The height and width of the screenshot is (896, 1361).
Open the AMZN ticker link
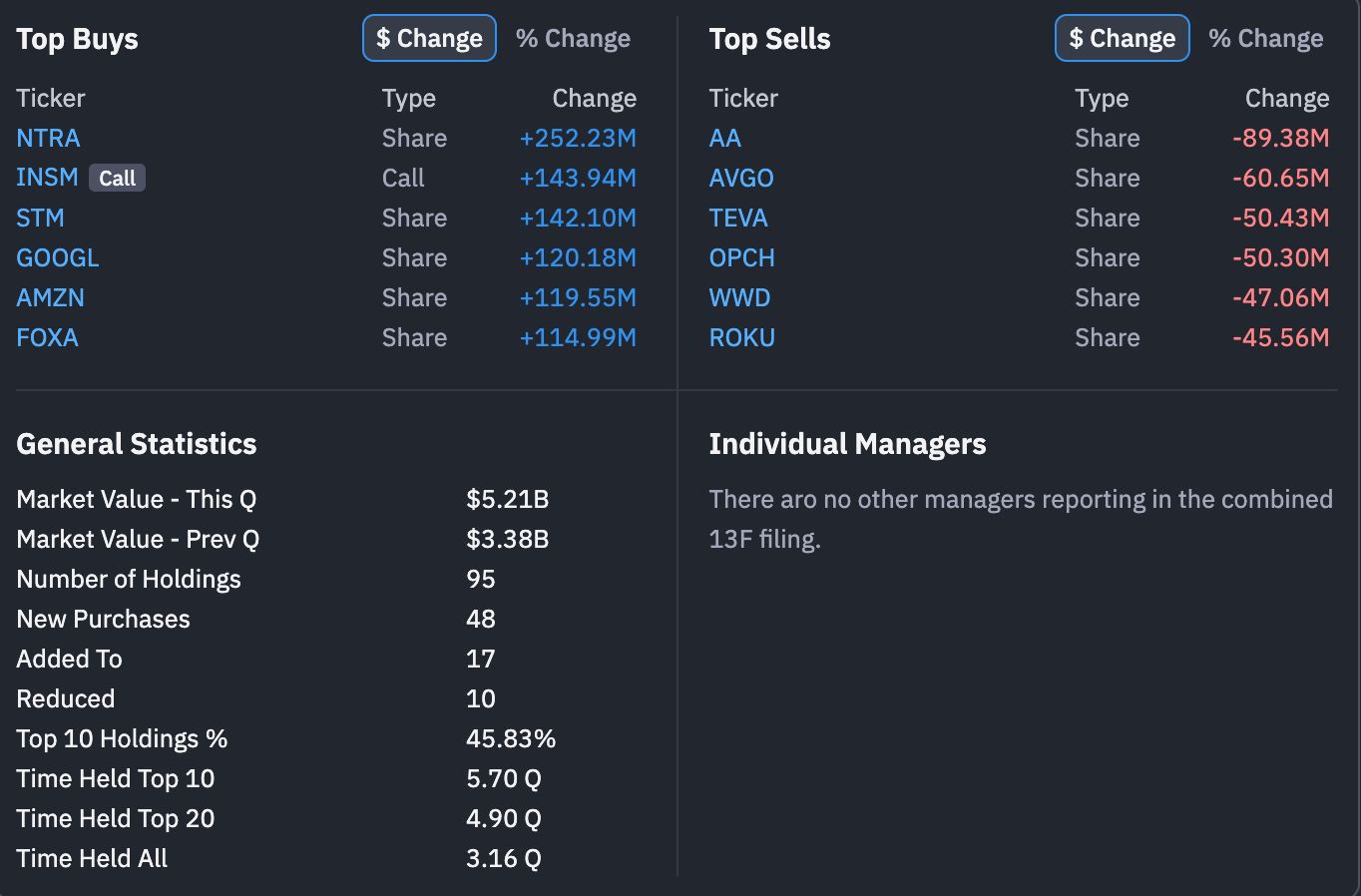(x=50, y=297)
